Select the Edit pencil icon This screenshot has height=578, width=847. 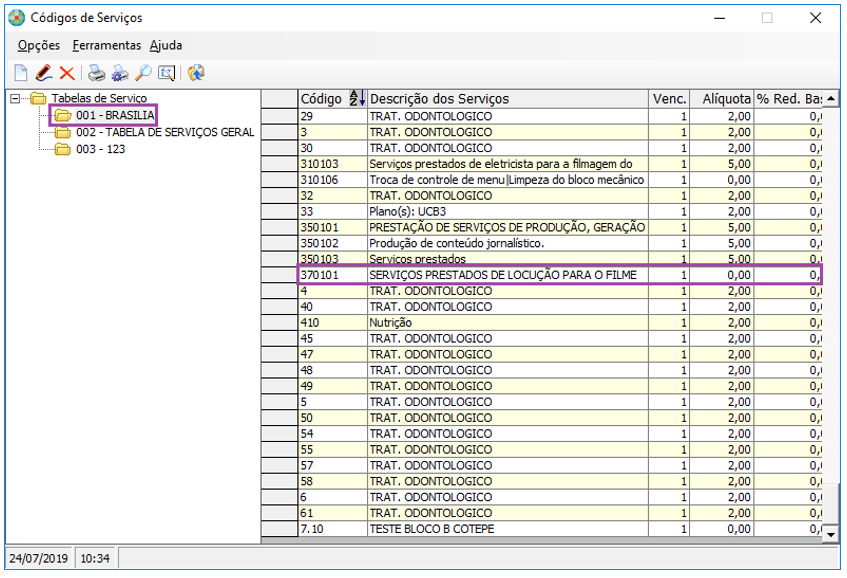(x=44, y=70)
